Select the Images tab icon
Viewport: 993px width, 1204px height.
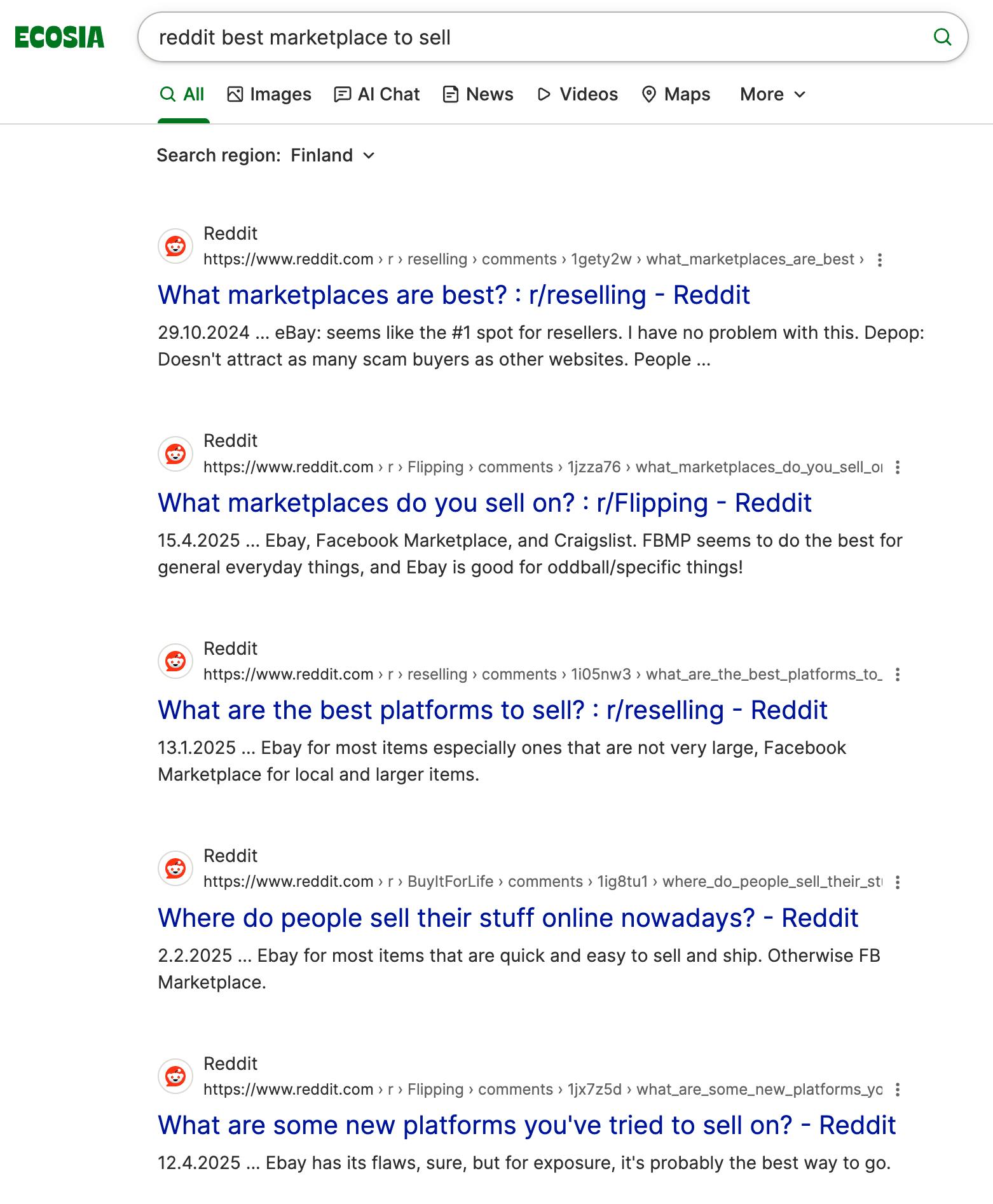tap(236, 93)
